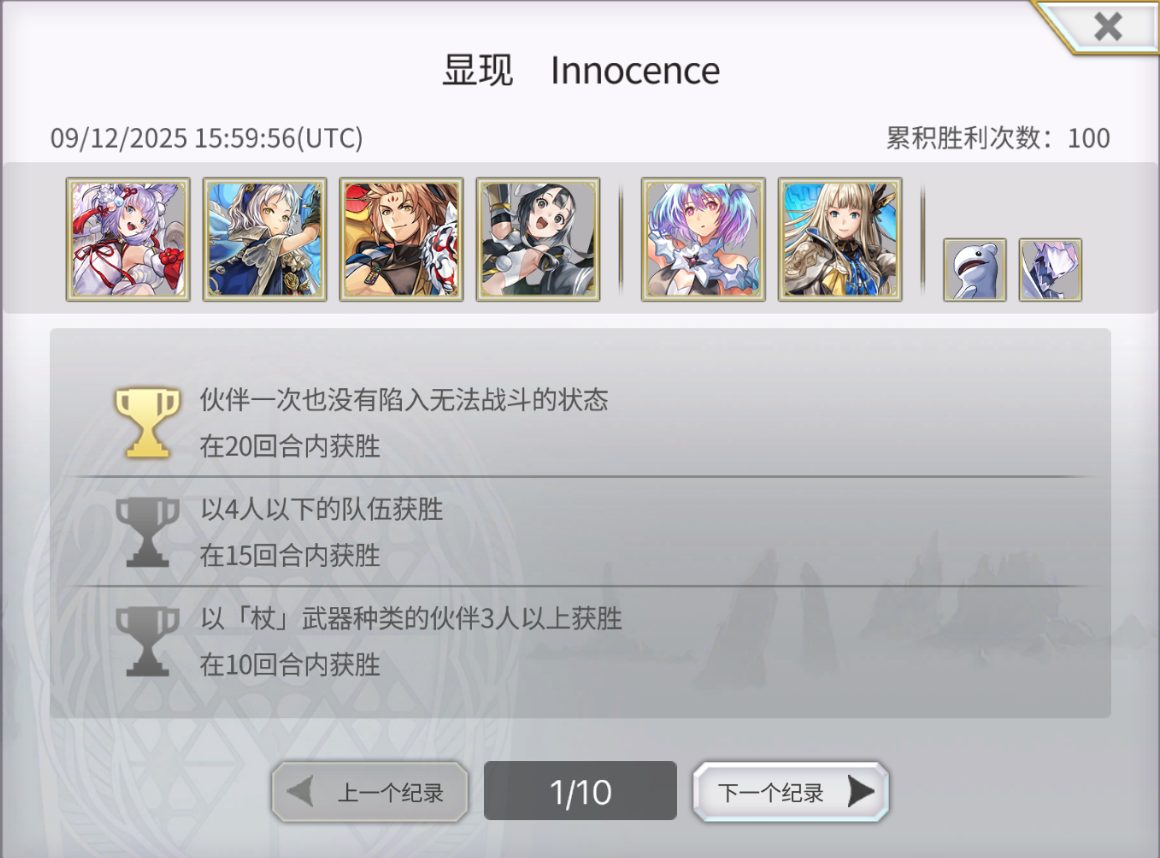Click the 累积胜利次数：100 label
The image size is (1160, 858).
pos(997,138)
